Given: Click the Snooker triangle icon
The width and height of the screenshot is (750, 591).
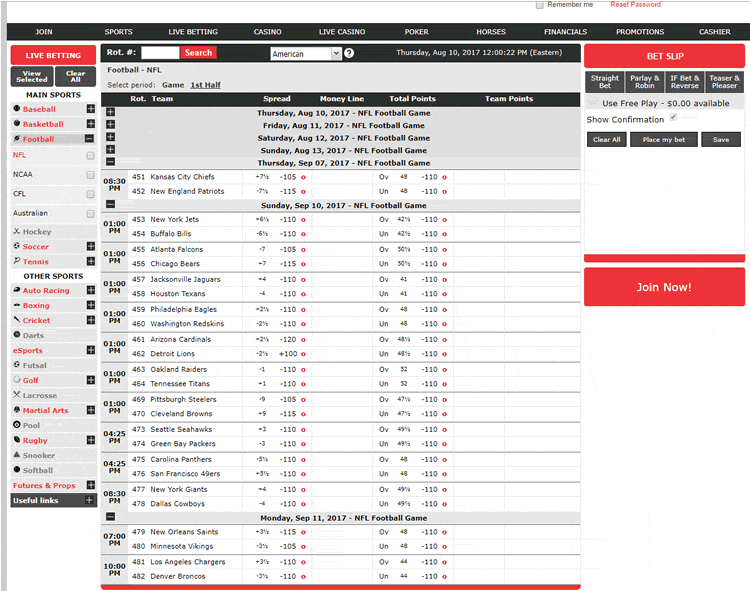Looking at the screenshot, I should point(17,455).
